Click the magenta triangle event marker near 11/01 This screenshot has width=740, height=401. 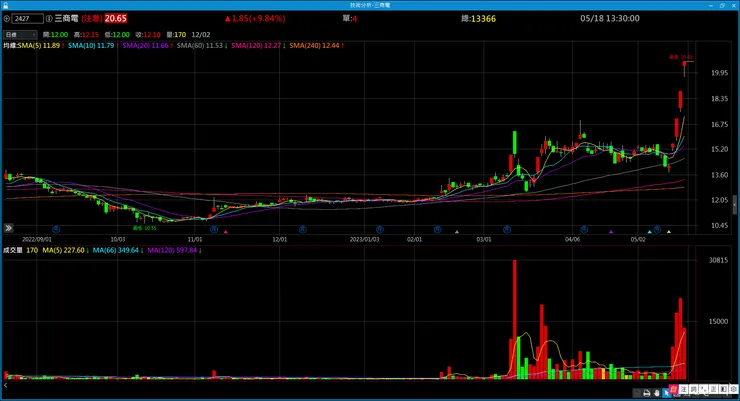[x=226, y=232]
